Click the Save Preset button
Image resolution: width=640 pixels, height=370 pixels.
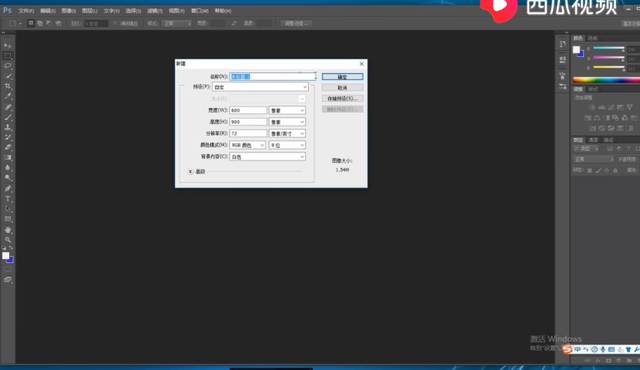pos(342,98)
